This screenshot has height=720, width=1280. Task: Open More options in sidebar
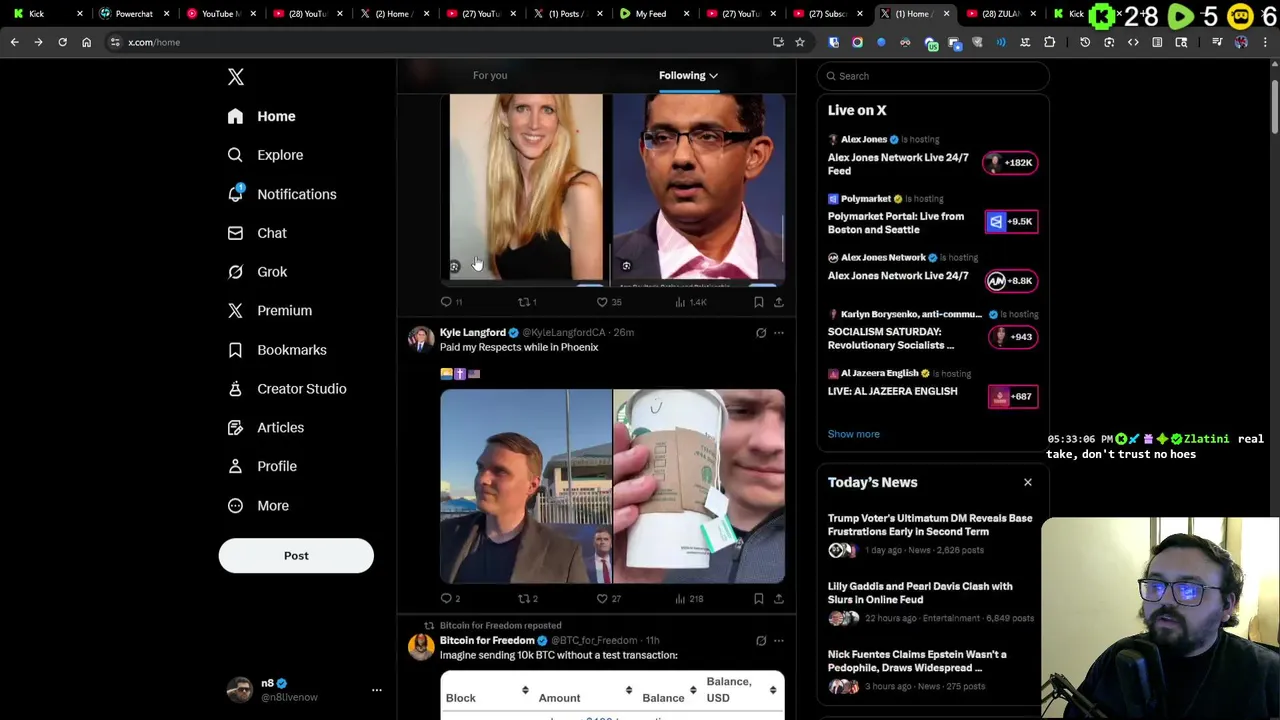[x=258, y=506]
